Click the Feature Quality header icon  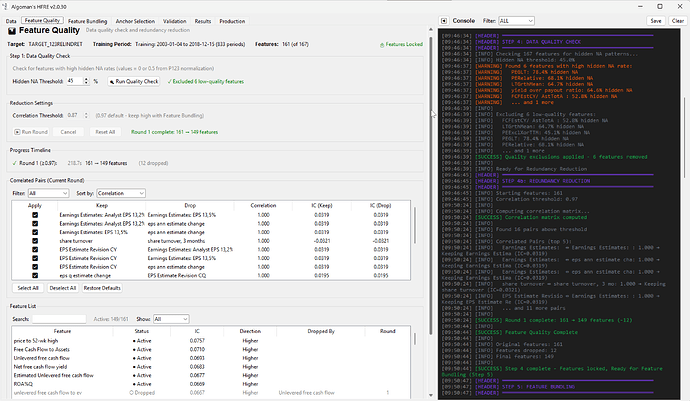pos(12,31)
